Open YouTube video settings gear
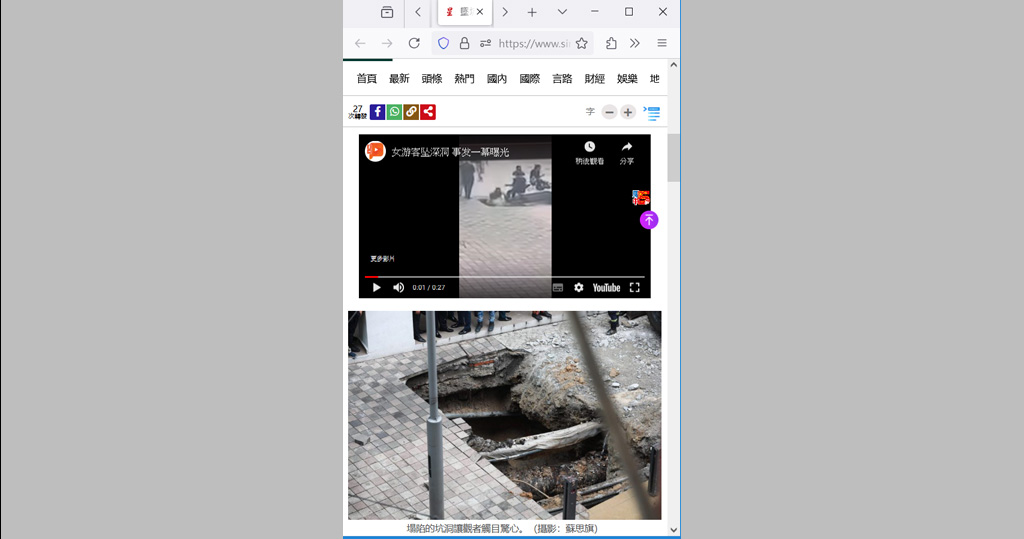This screenshot has height=539, width=1024. 578,288
